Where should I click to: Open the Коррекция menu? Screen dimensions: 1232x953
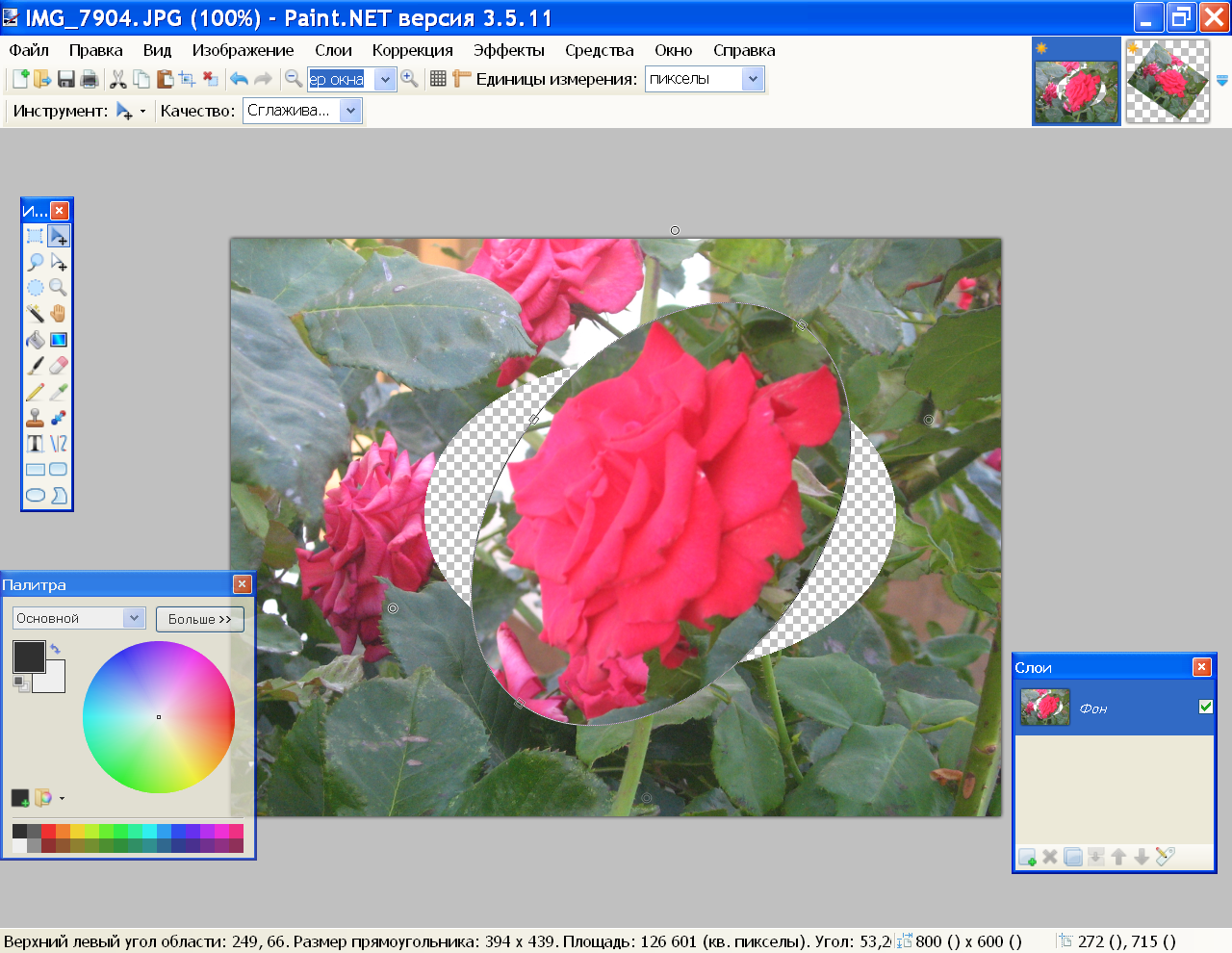(x=412, y=50)
